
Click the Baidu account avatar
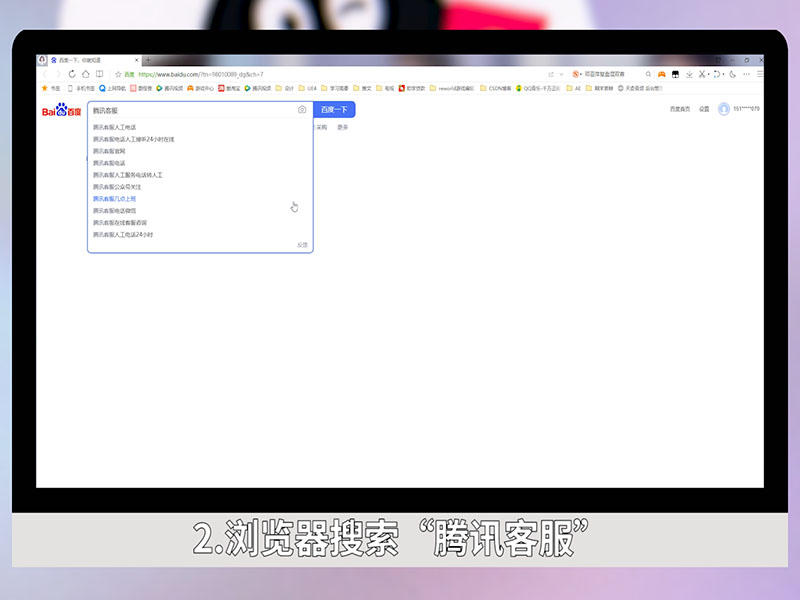point(723,109)
